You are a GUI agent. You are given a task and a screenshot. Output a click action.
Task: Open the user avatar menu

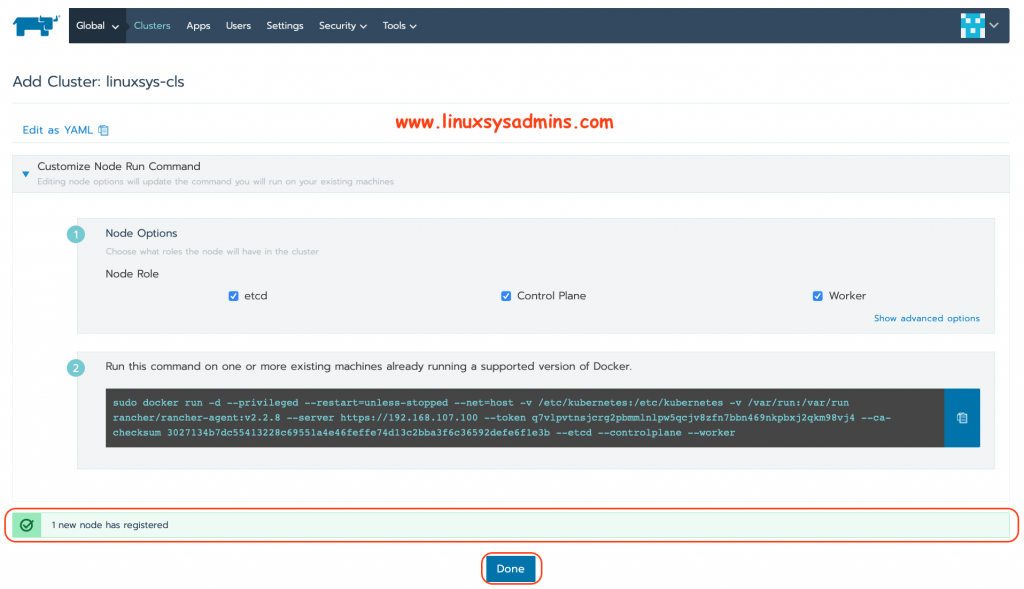click(972, 25)
